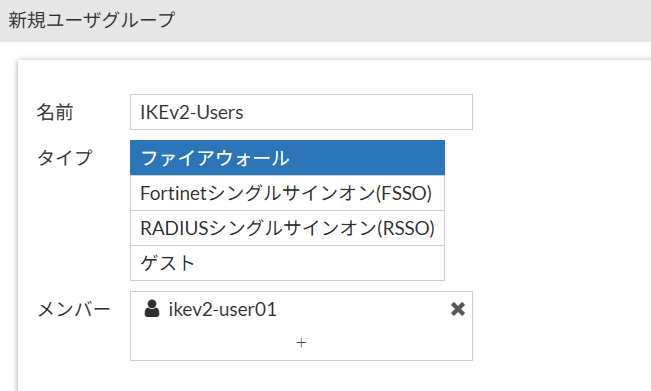Click the 新規ユーザグループ page title

92,20
